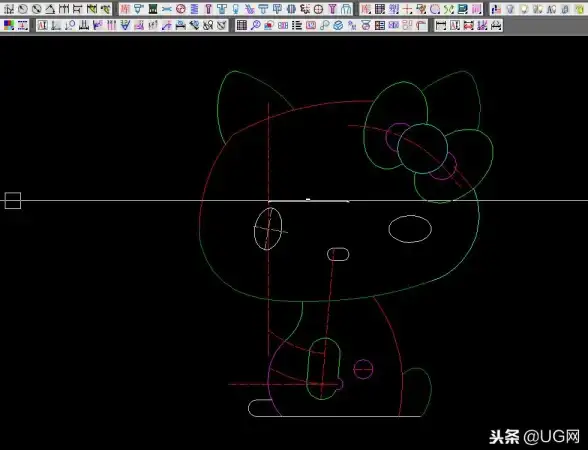Select the crosshair circle icon
588x450 pixels.
pos(318,9)
